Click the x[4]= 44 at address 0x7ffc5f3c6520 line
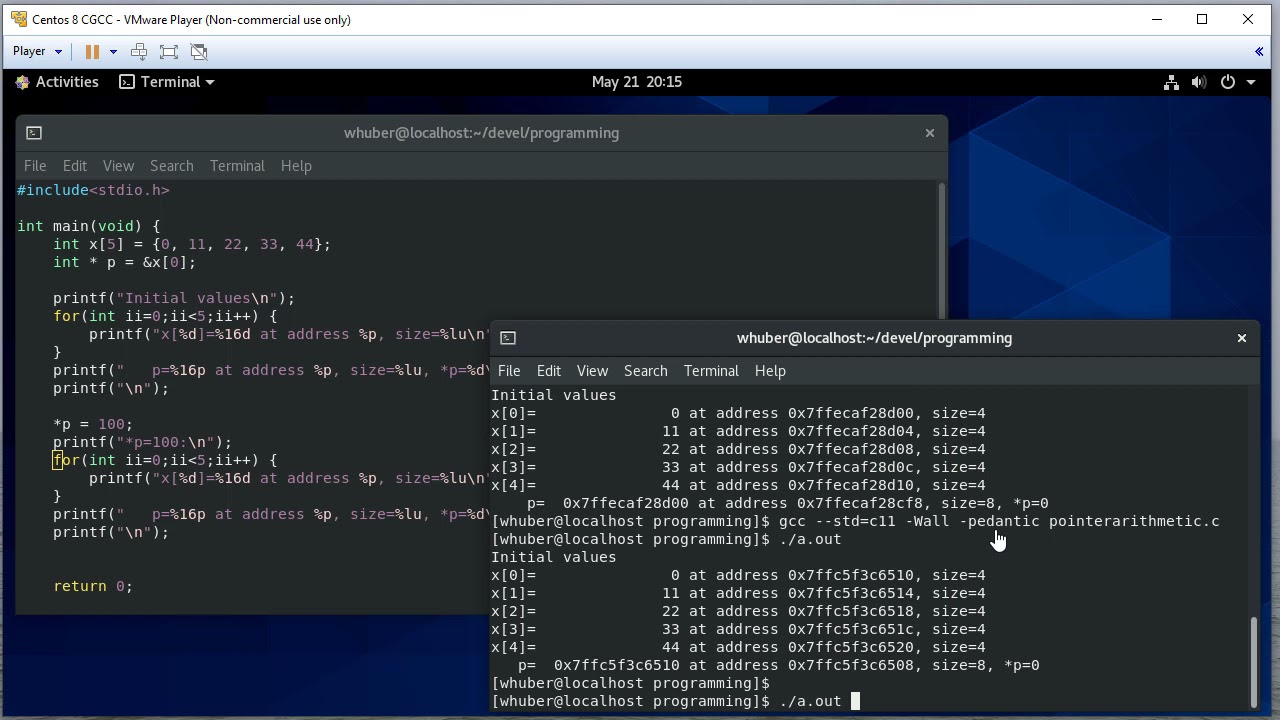The height and width of the screenshot is (720, 1280). point(738,647)
